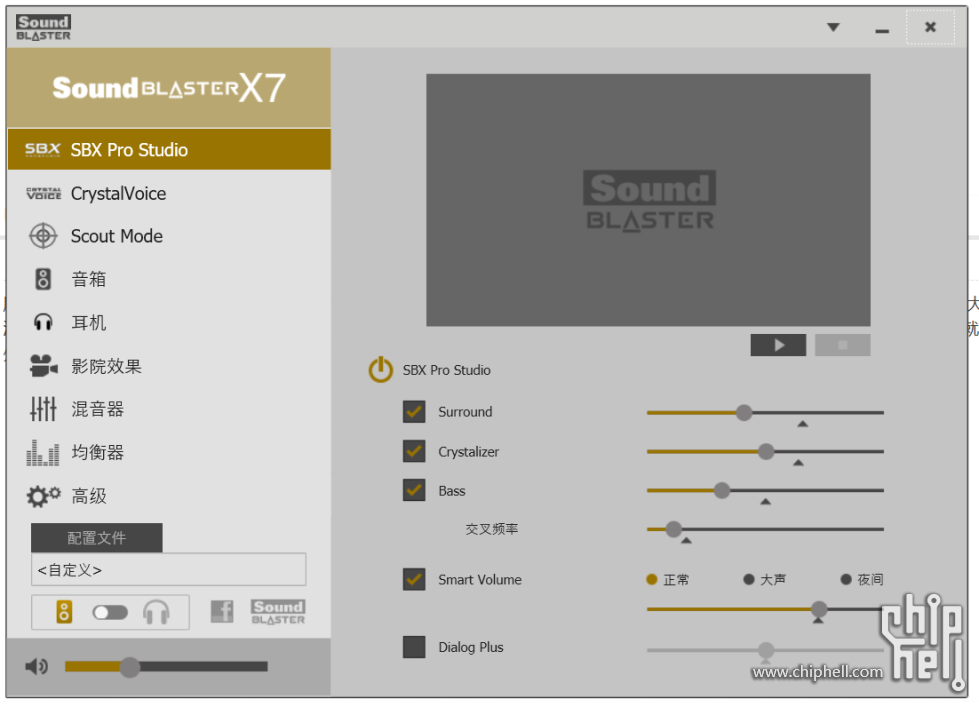This screenshot has width=979, height=707.
Task: Open the 影院效果 cinema effects page
Action: 169,366
